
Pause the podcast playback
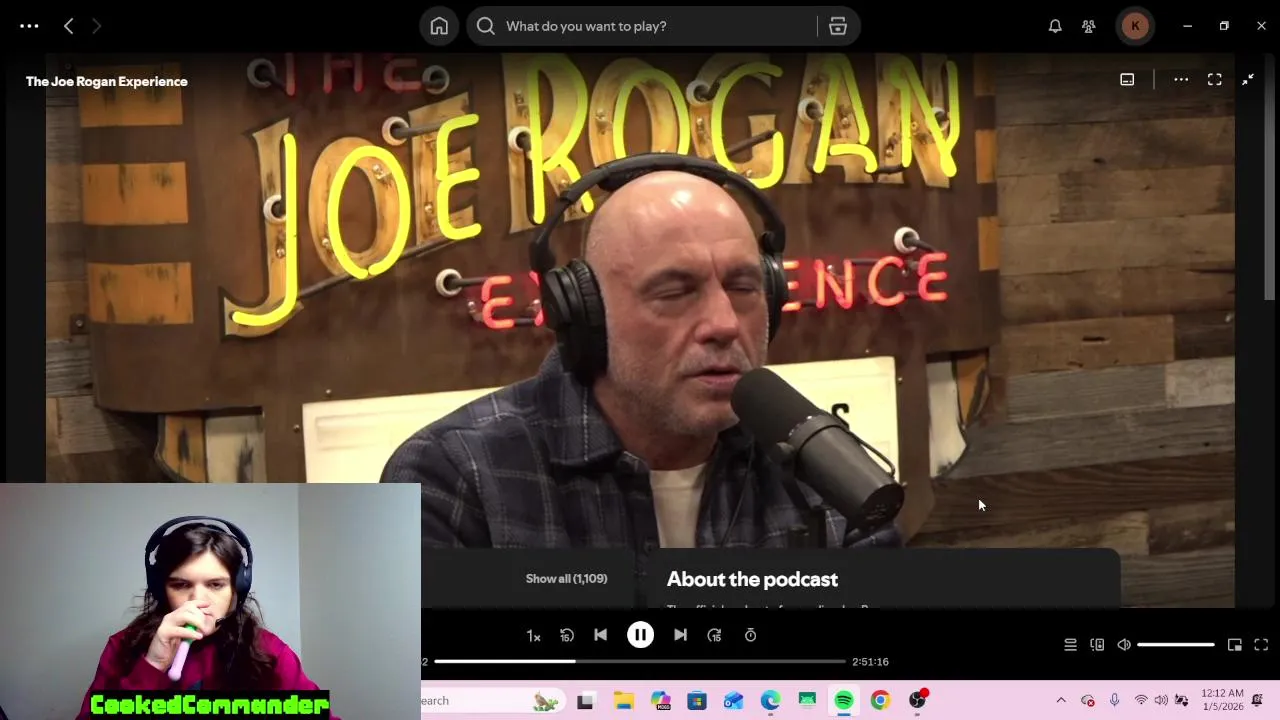640,635
